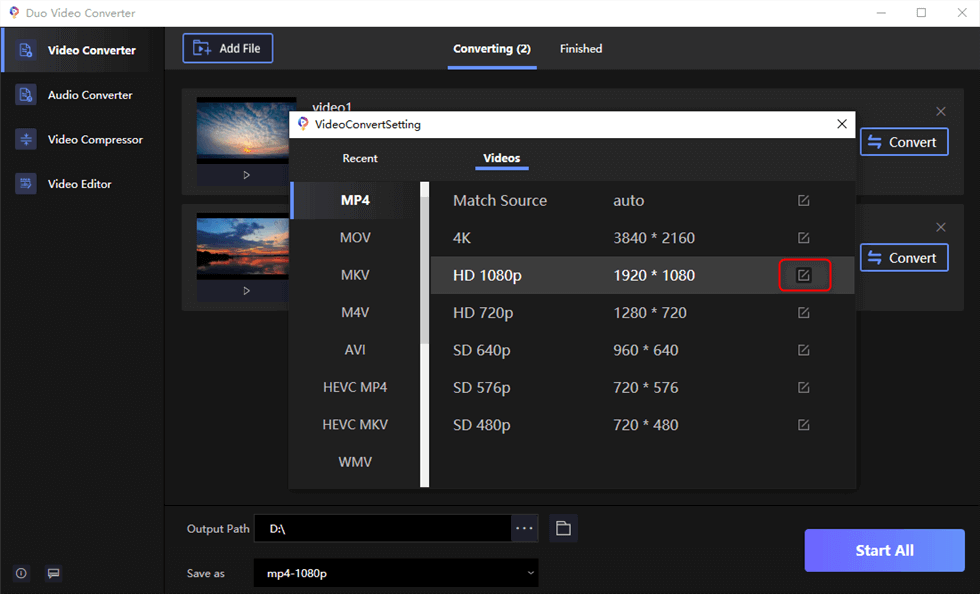980x594 pixels.
Task: Select MKV format in the list
Action: point(355,275)
